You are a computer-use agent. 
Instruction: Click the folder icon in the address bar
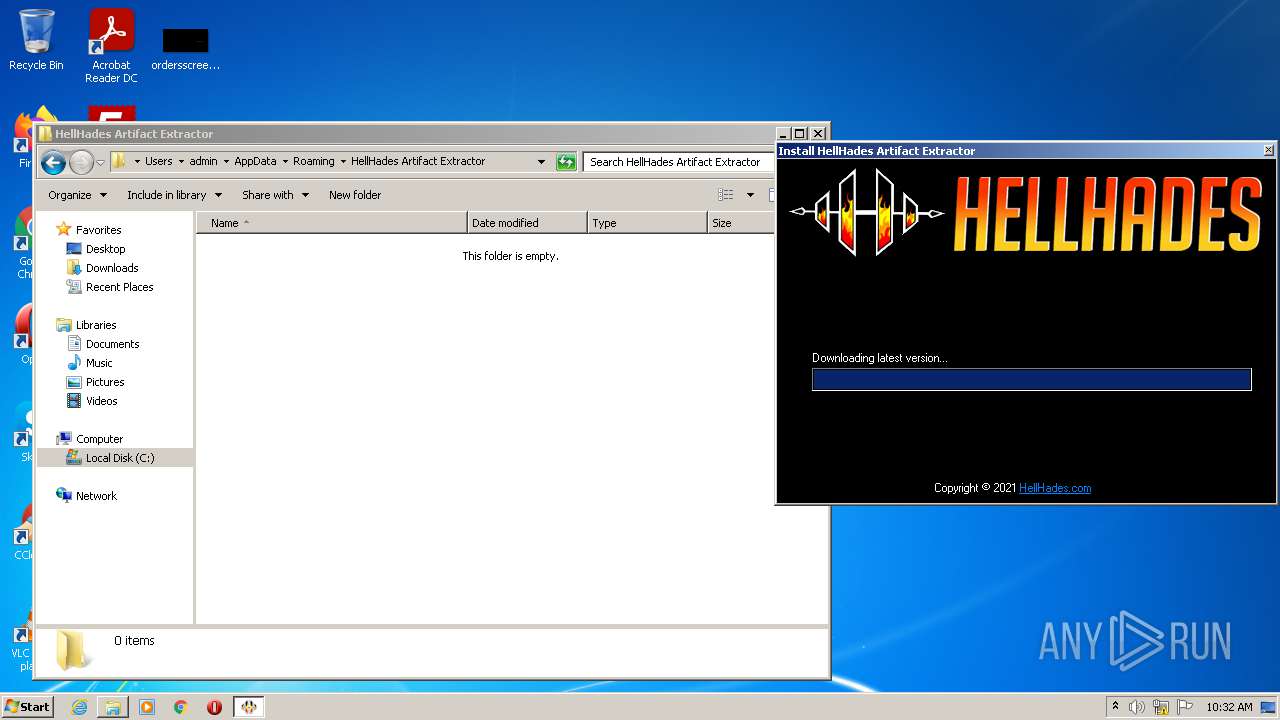[118, 161]
